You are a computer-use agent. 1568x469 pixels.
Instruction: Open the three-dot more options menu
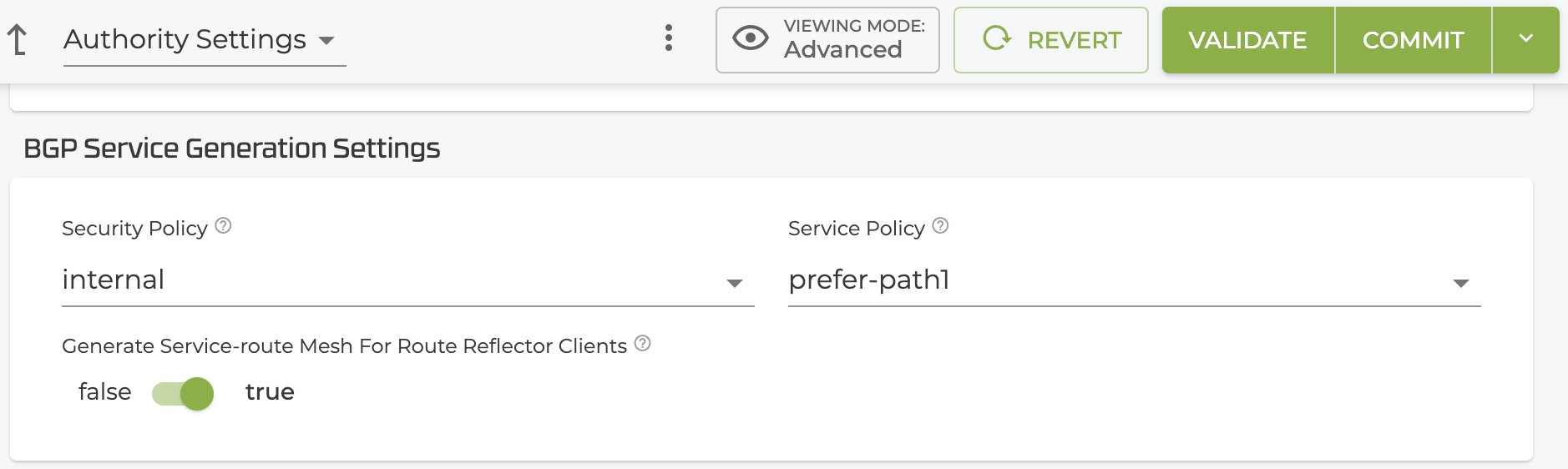click(669, 38)
